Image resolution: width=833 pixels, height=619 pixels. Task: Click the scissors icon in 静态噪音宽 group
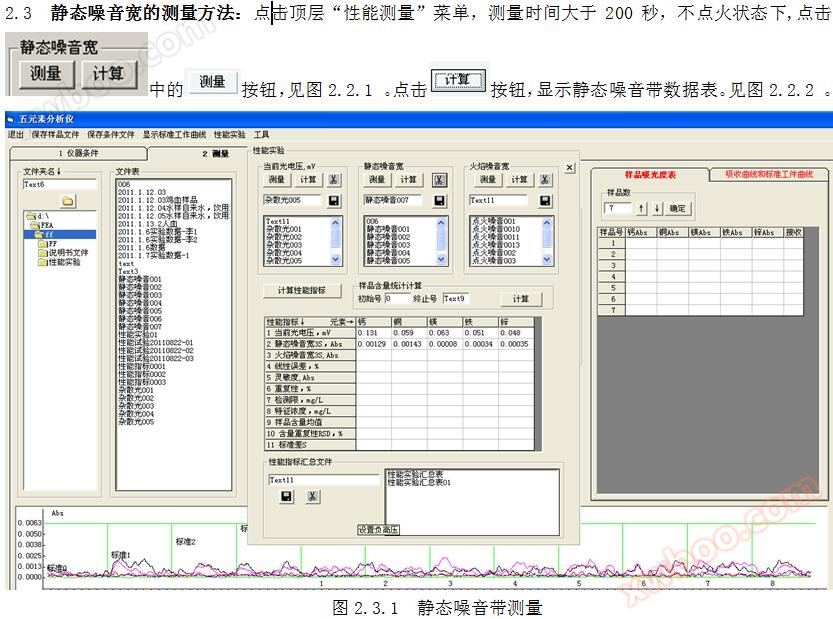coord(438,180)
